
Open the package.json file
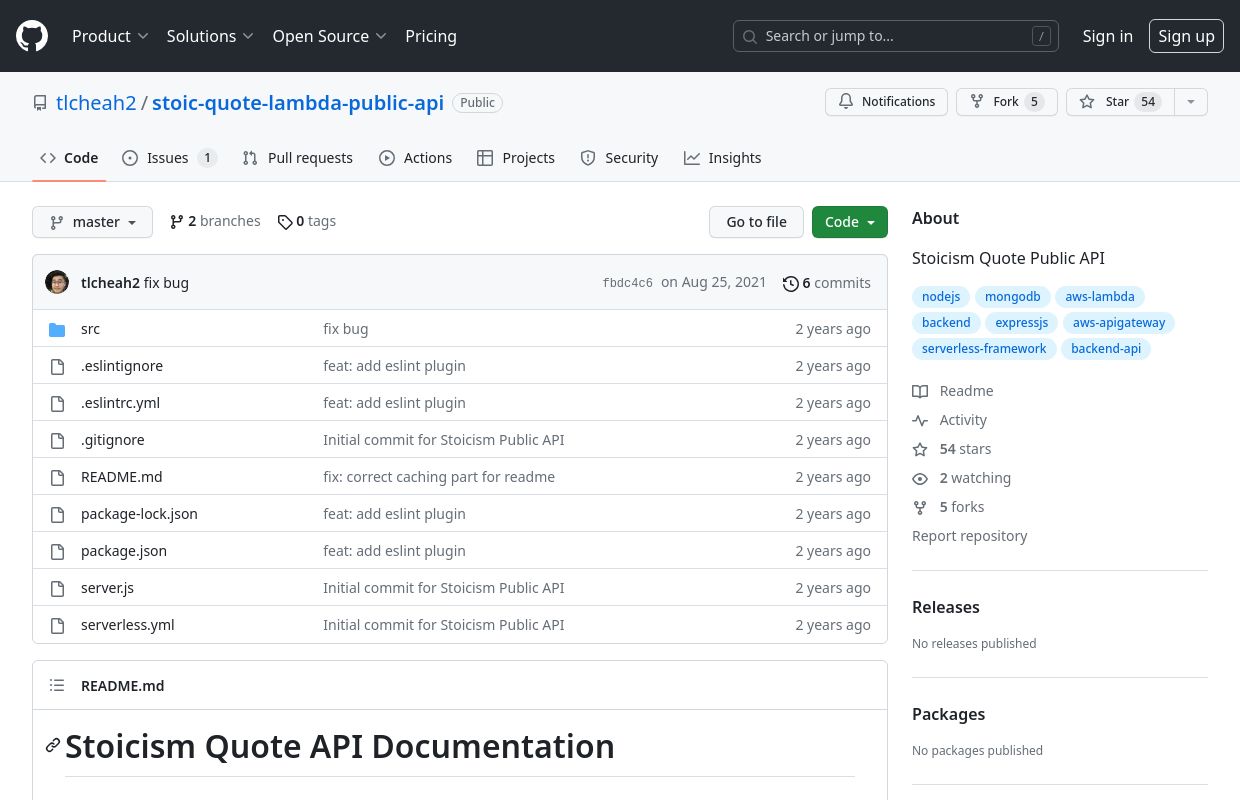click(x=124, y=551)
